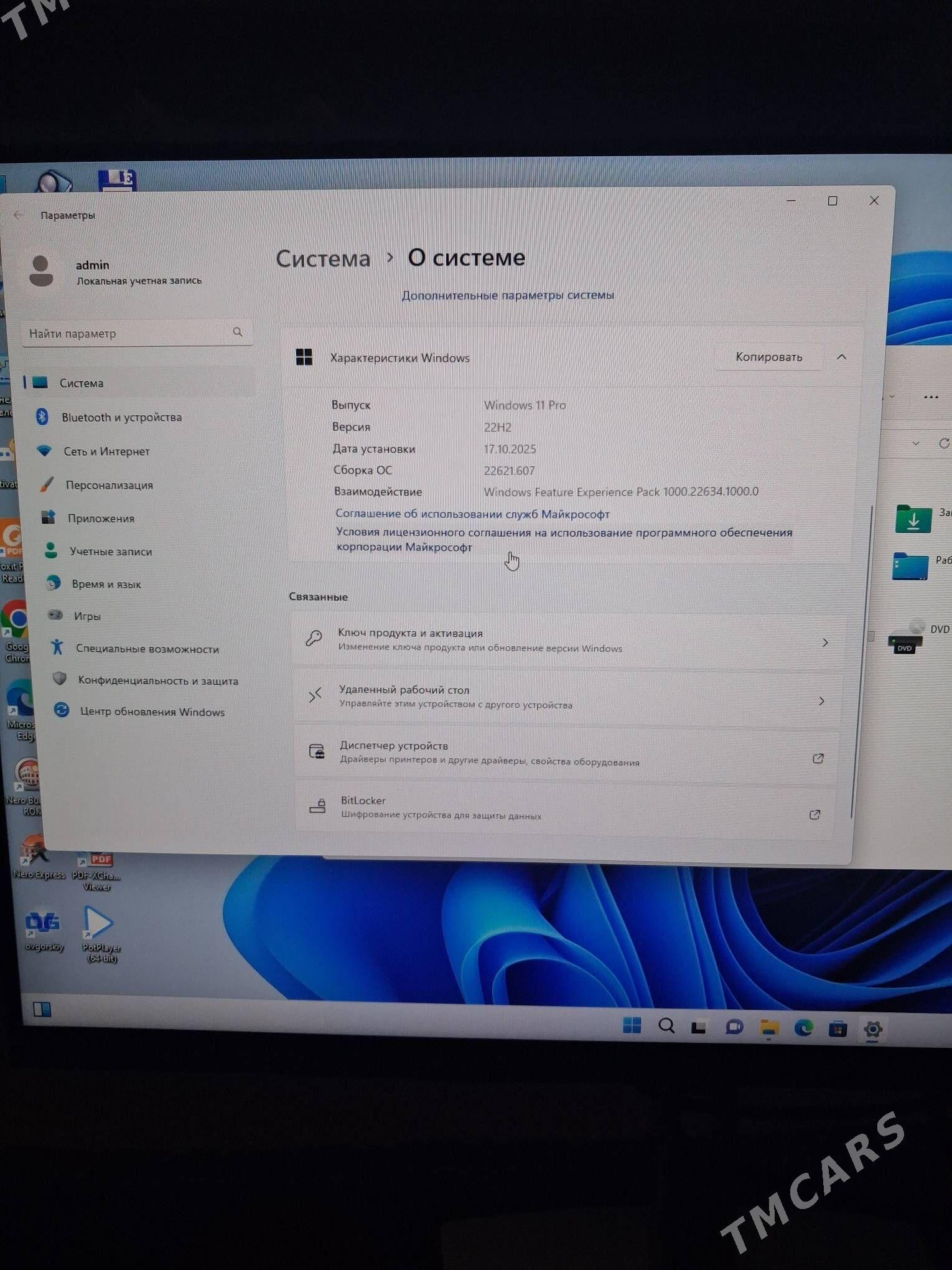Click chevron on Ключ продукта и активация row
The height and width of the screenshot is (1270, 952).
pos(825,642)
